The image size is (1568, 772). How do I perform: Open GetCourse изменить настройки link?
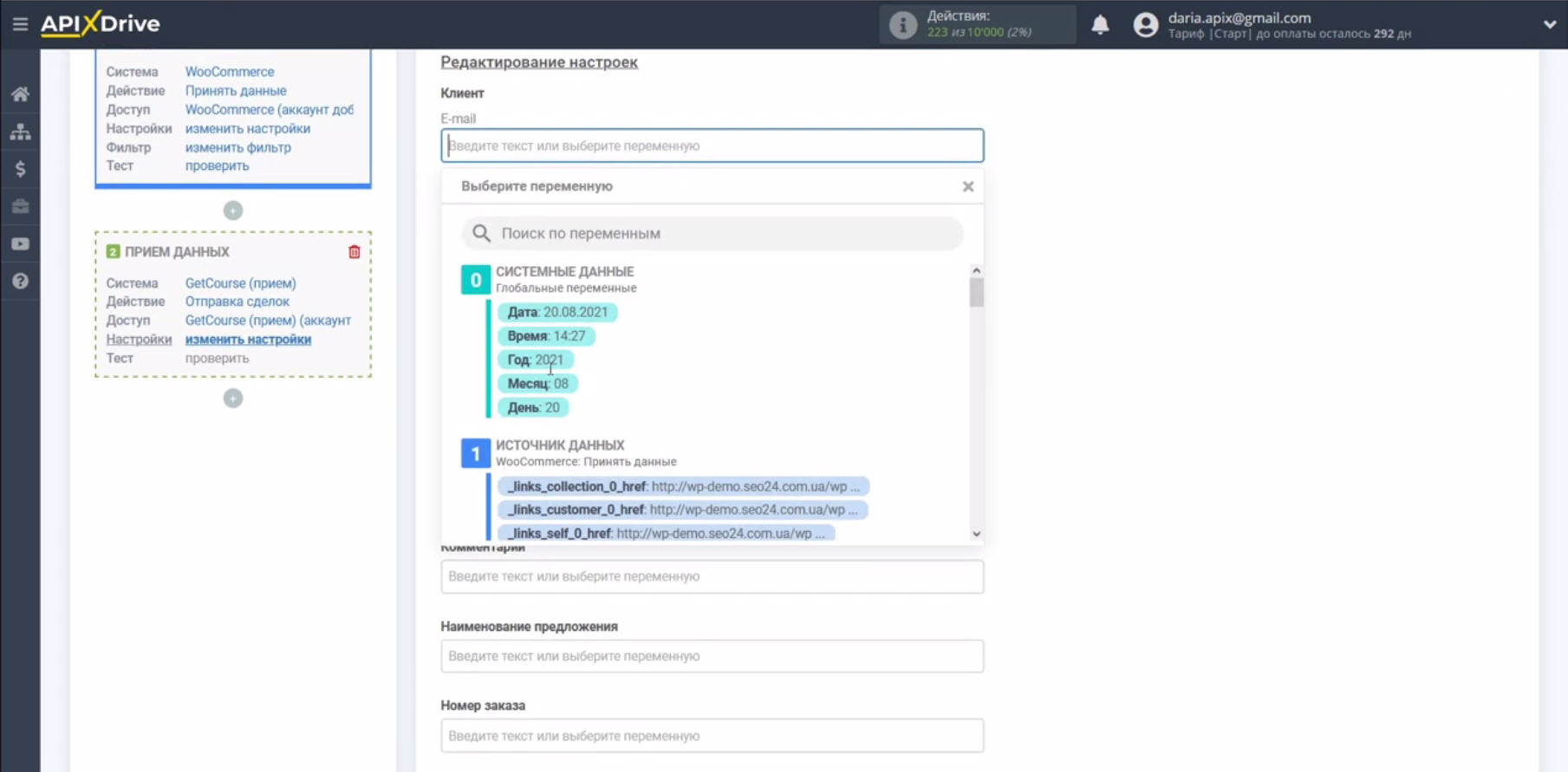248,340
